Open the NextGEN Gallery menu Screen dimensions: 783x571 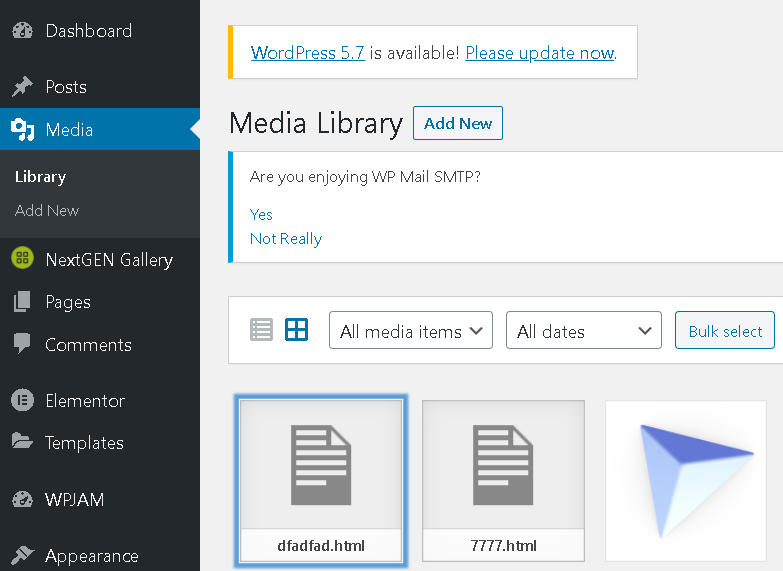pyautogui.click(x=100, y=259)
